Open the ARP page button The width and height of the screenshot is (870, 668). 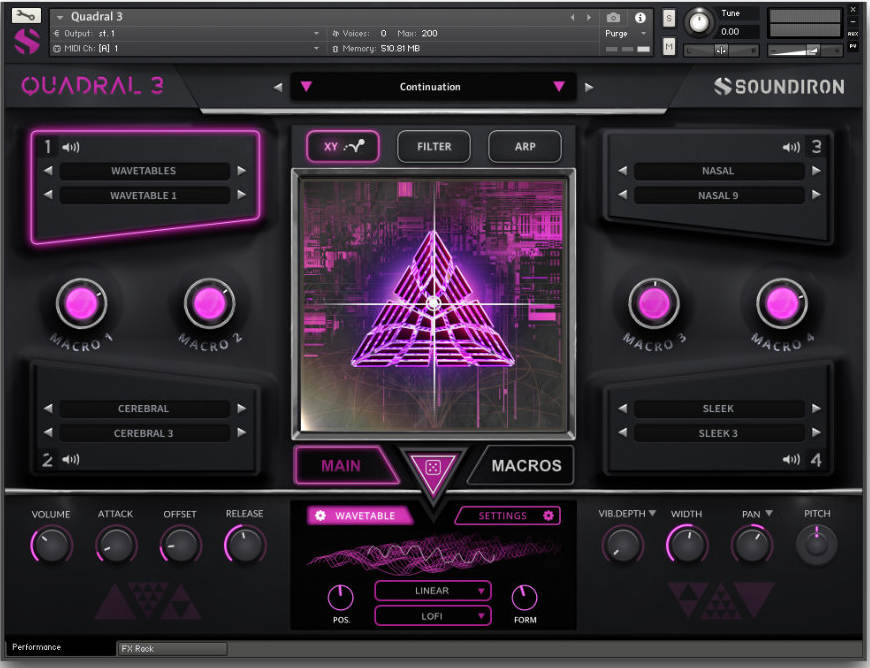[524, 146]
